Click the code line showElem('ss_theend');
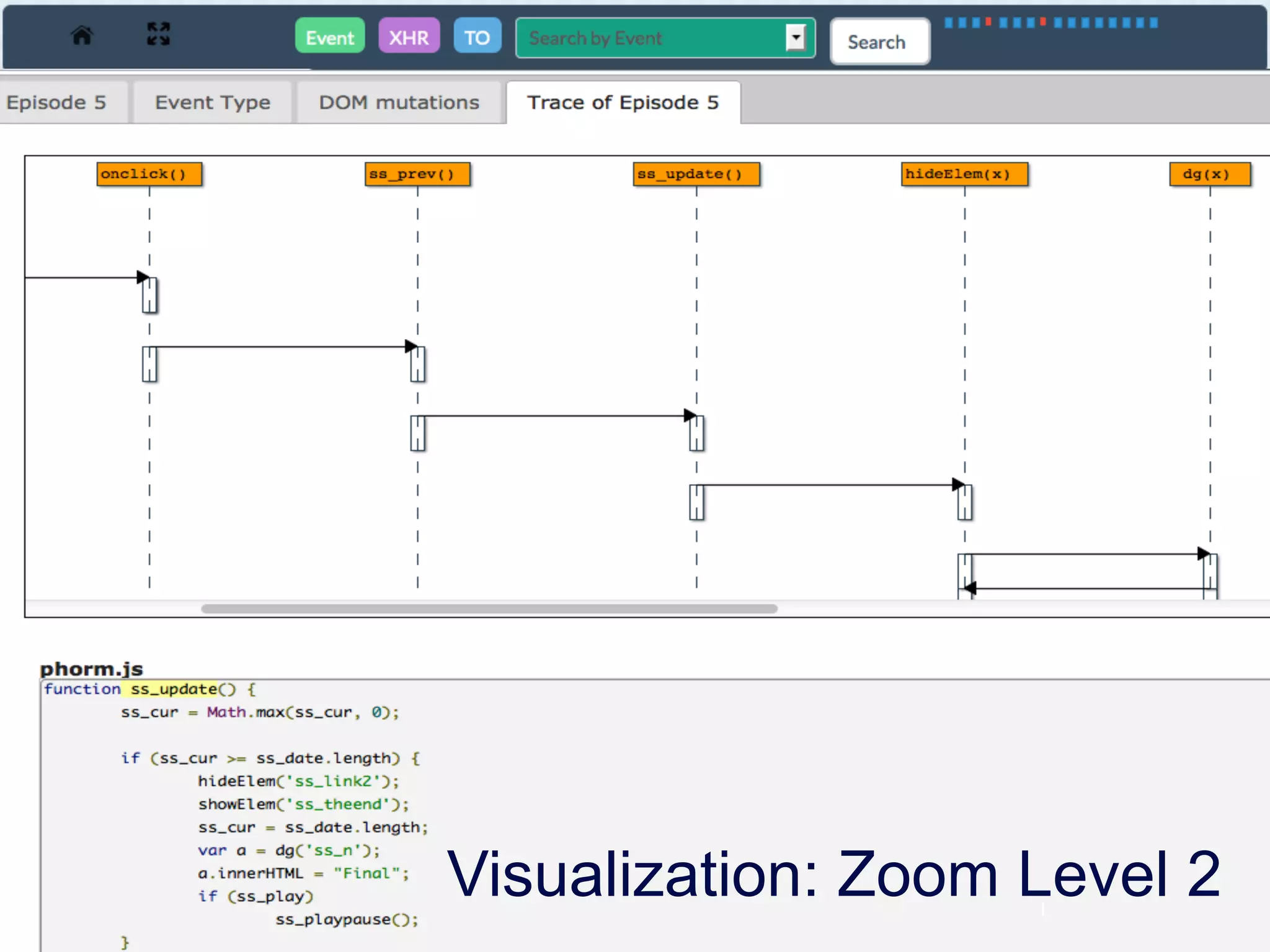Screen dimensions: 1270x952 click(304, 804)
